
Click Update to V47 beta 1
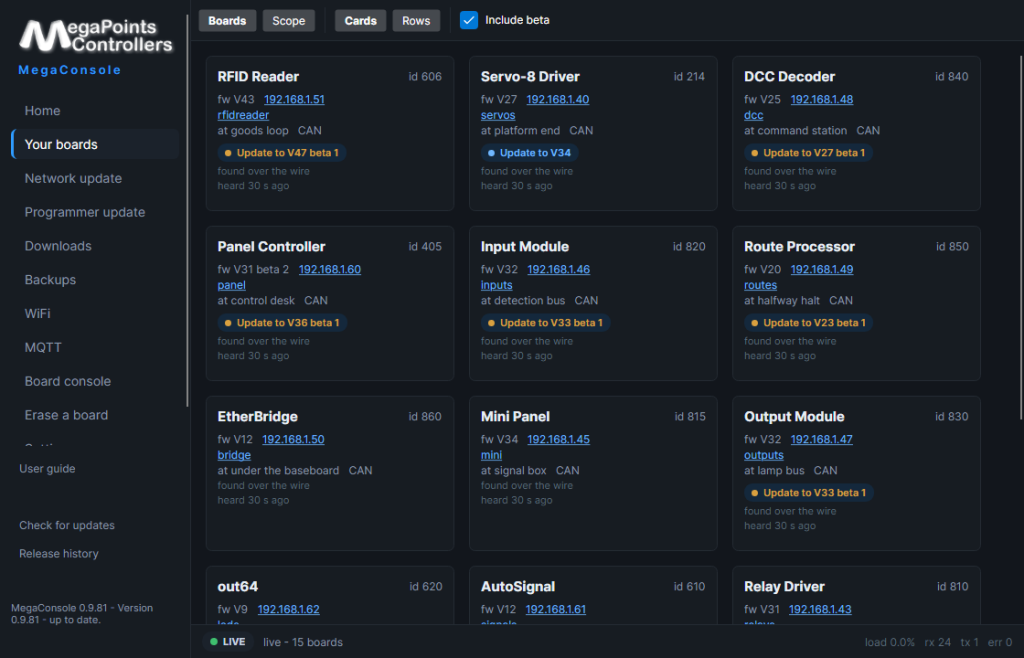click(282, 153)
